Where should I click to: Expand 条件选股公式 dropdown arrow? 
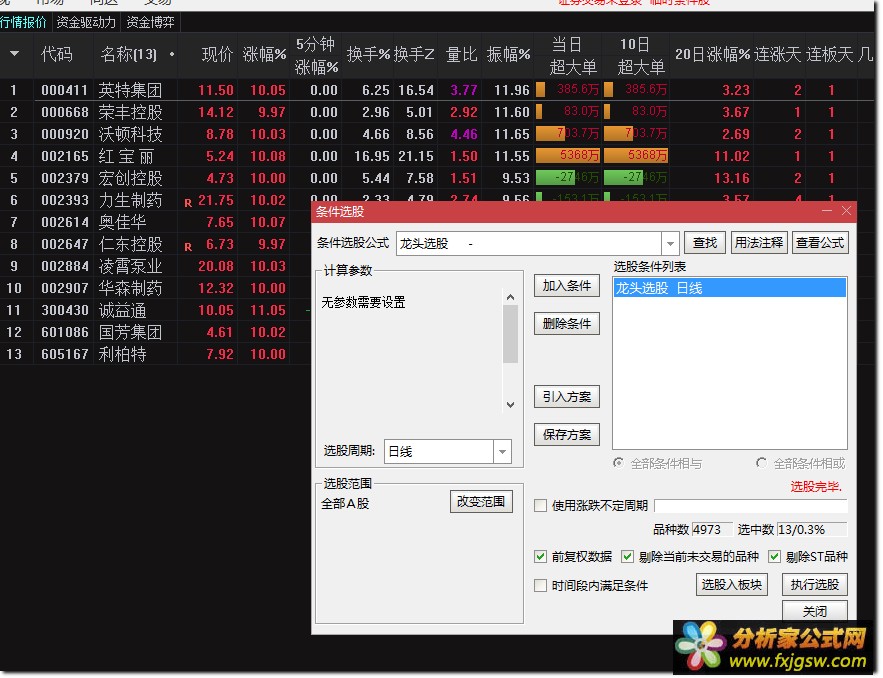670,244
